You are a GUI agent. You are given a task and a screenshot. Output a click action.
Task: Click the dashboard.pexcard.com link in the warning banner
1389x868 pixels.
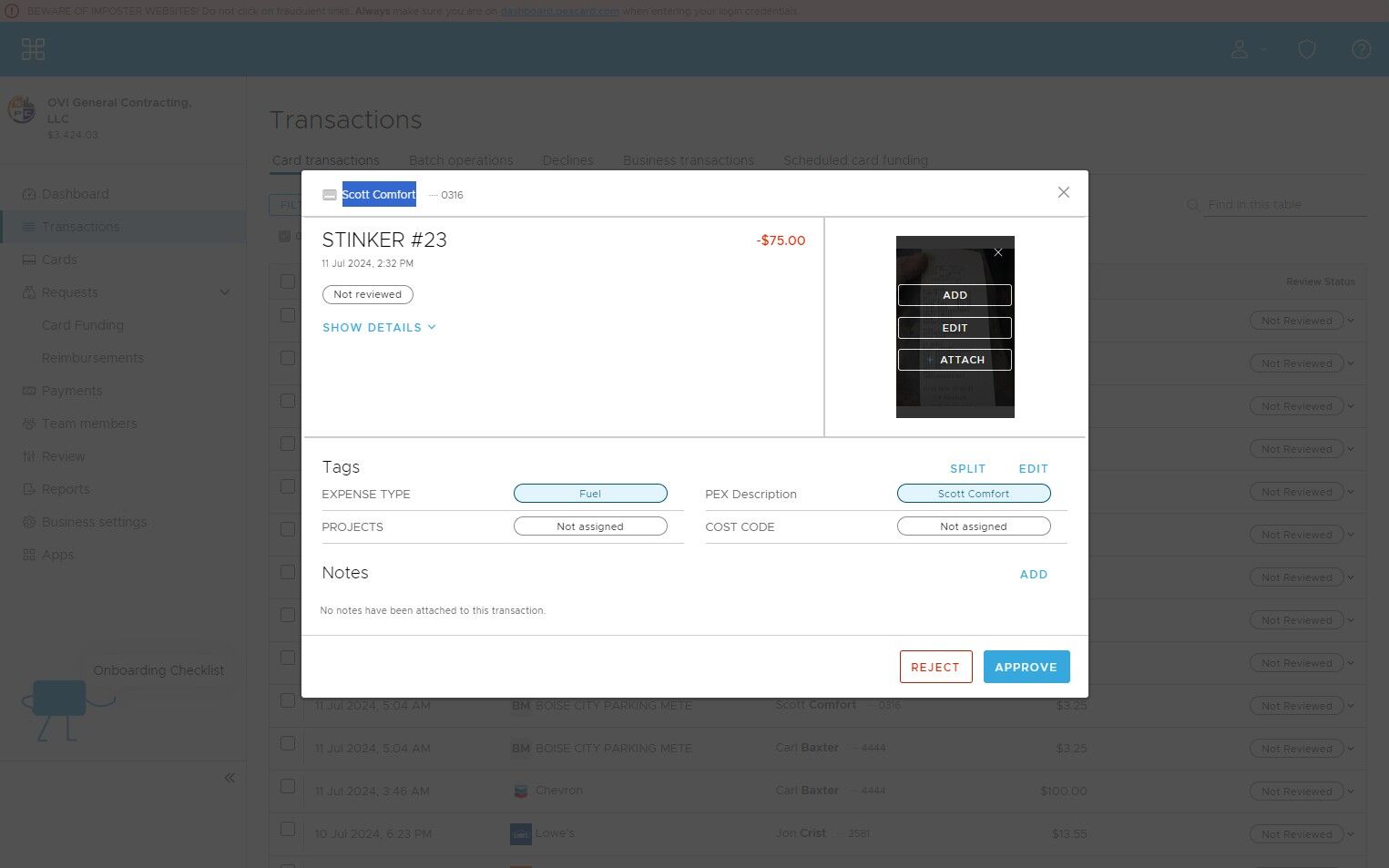(x=559, y=11)
